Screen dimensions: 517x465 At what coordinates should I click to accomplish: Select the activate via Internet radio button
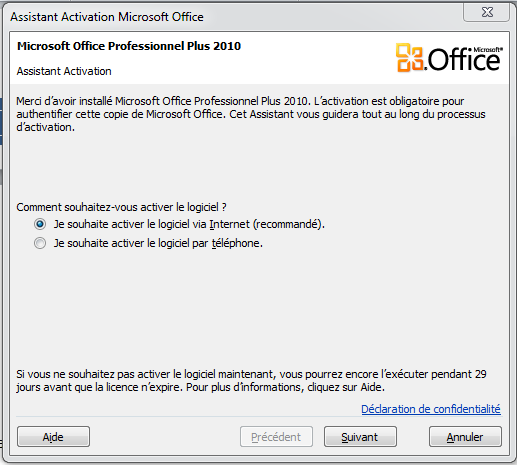tap(40, 224)
